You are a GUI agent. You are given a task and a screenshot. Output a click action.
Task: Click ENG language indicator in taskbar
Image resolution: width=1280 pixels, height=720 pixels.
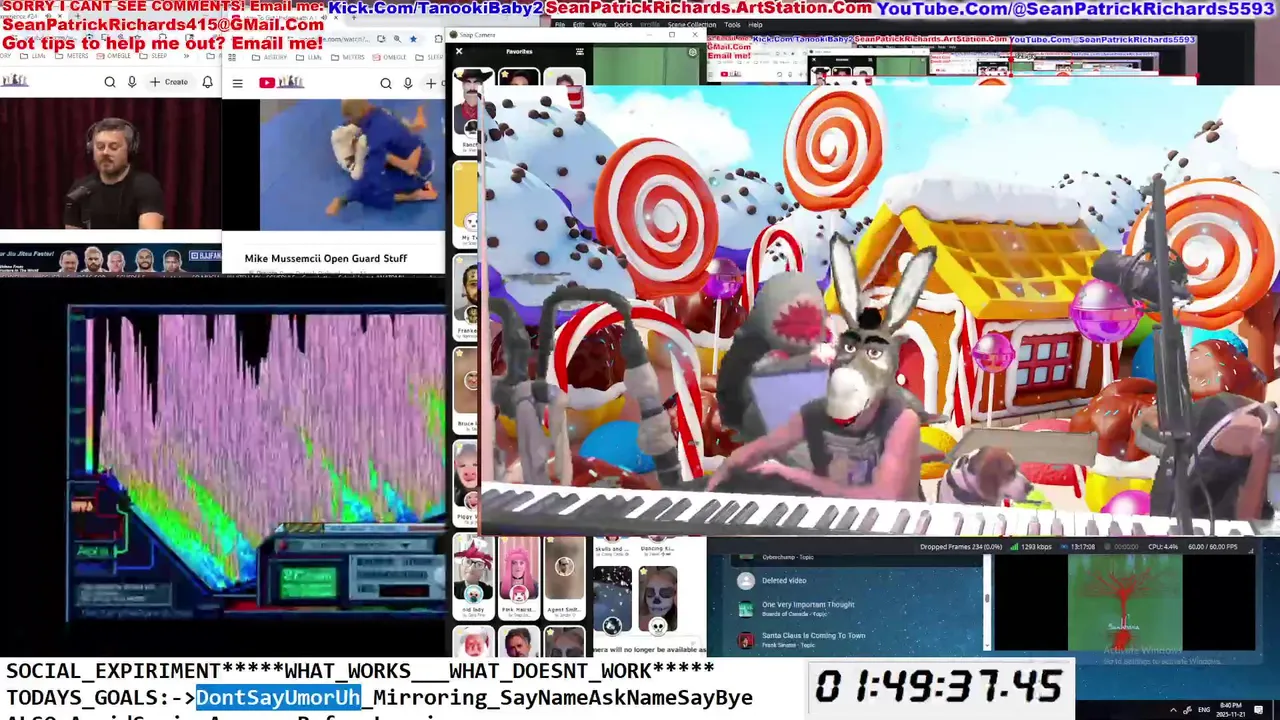coord(1204,710)
